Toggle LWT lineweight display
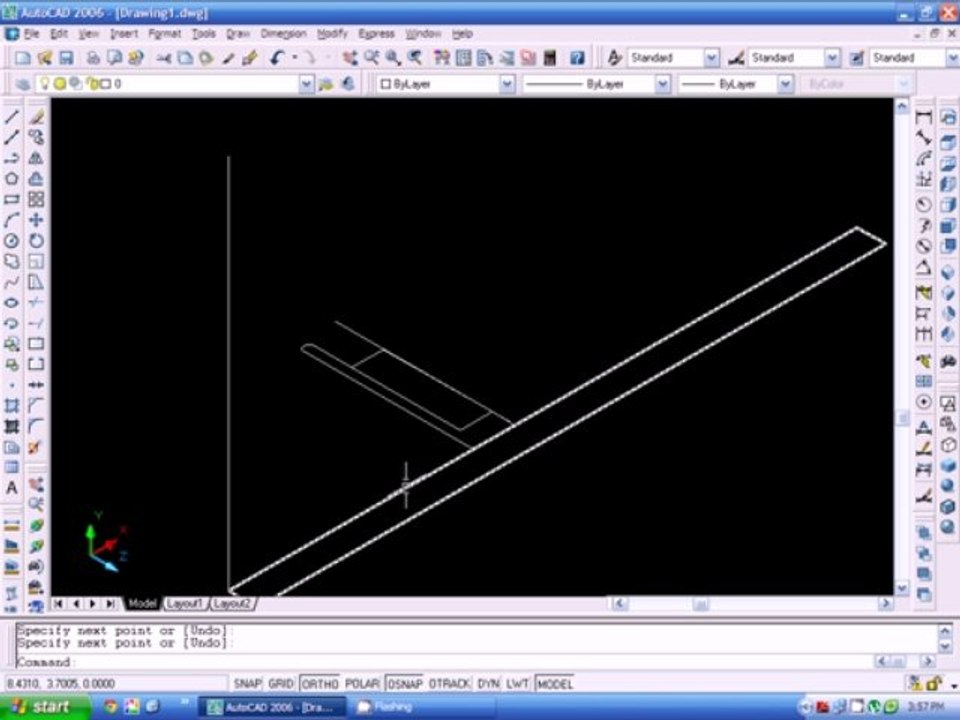This screenshot has height=720, width=960. click(517, 683)
